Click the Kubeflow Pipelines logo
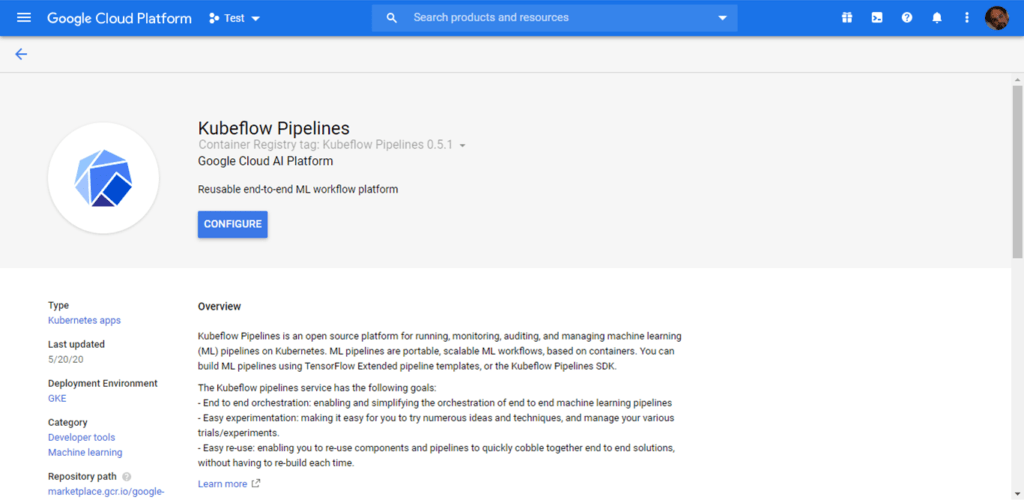 tap(103, 178)
